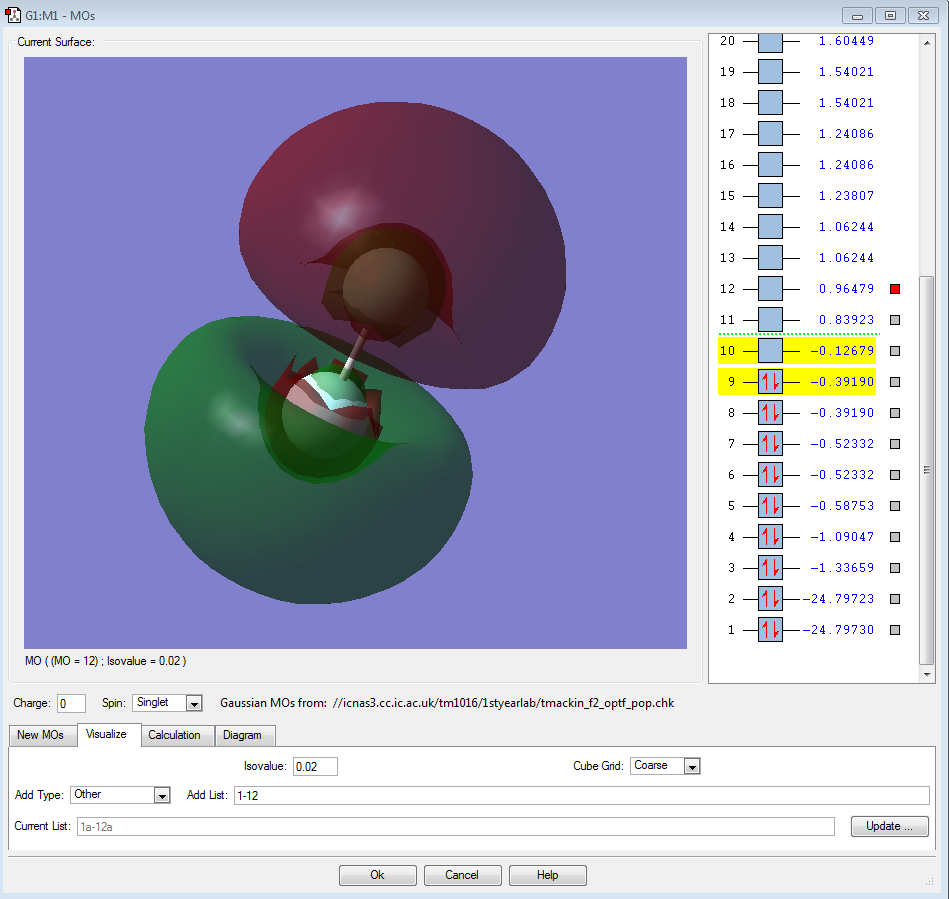Select the orbital box for MO 1
The width and height of the screenshot is (949, 899).
coord(770,630)
